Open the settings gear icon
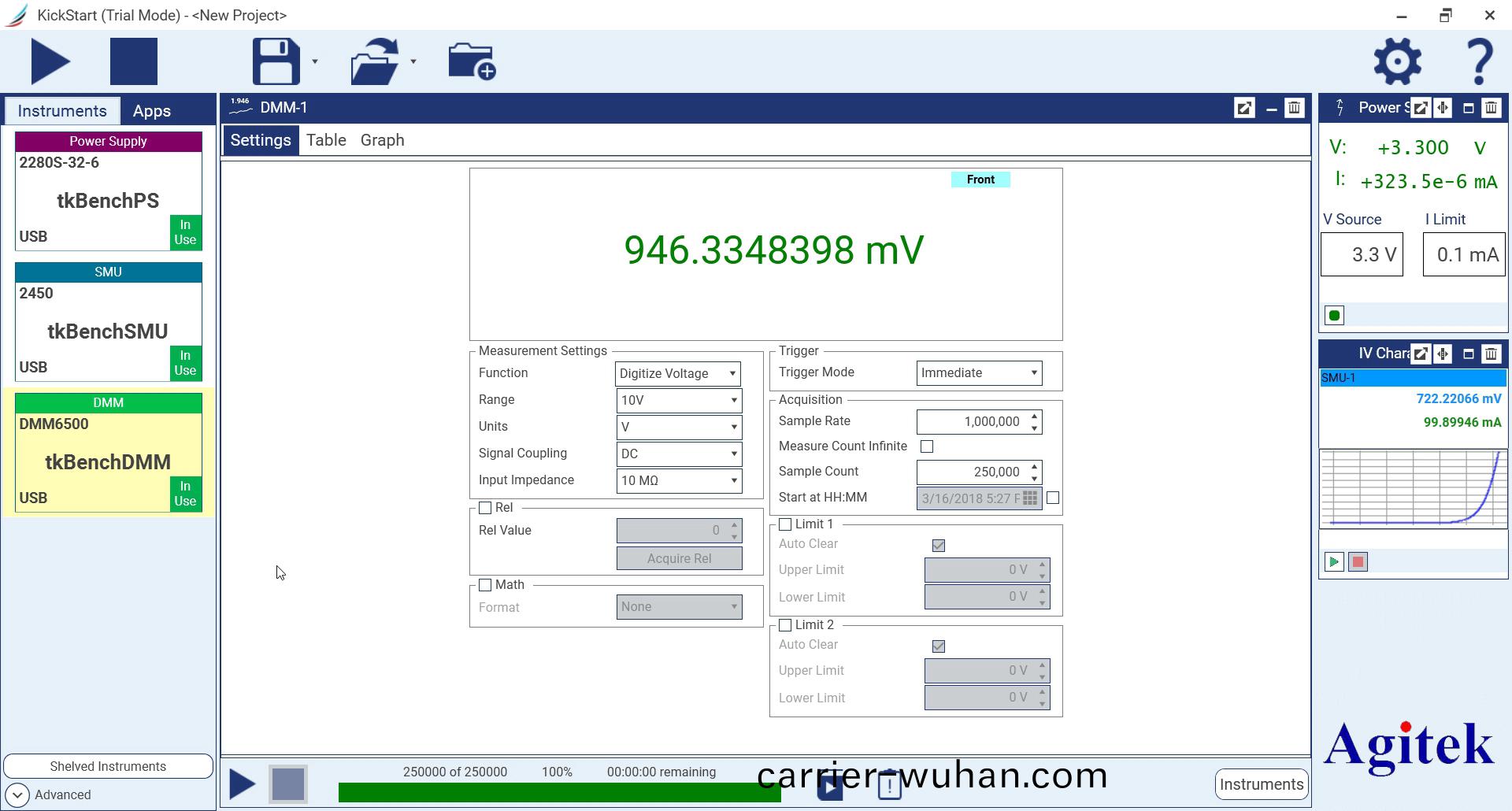Image resolution: width=1512 pixels, height=811 pixels. tap(1397, 61)
